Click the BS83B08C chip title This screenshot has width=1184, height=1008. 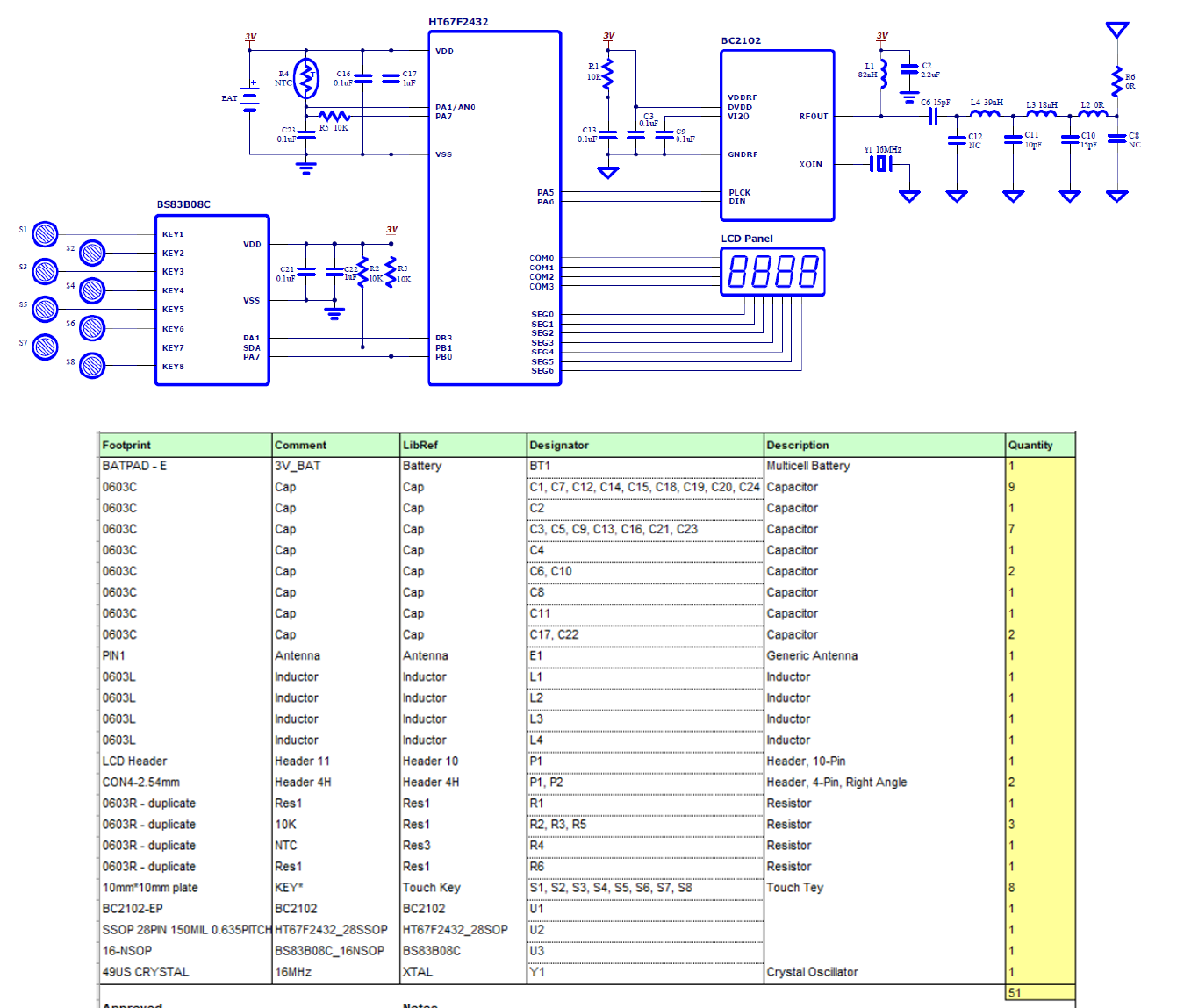[x=183, y=204]
